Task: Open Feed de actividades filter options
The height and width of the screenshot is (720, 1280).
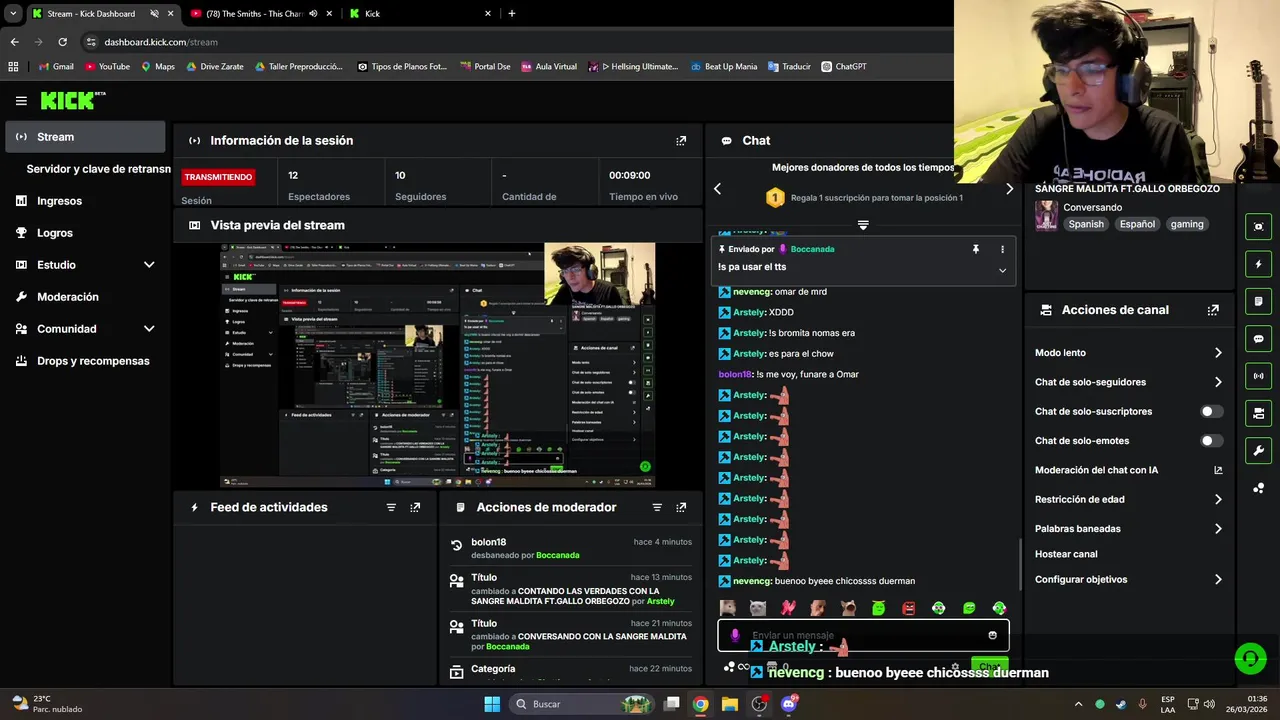Action: click(391, 508)
